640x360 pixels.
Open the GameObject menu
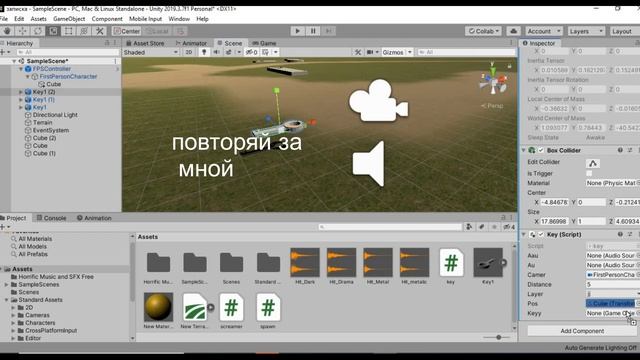[69, 19]
